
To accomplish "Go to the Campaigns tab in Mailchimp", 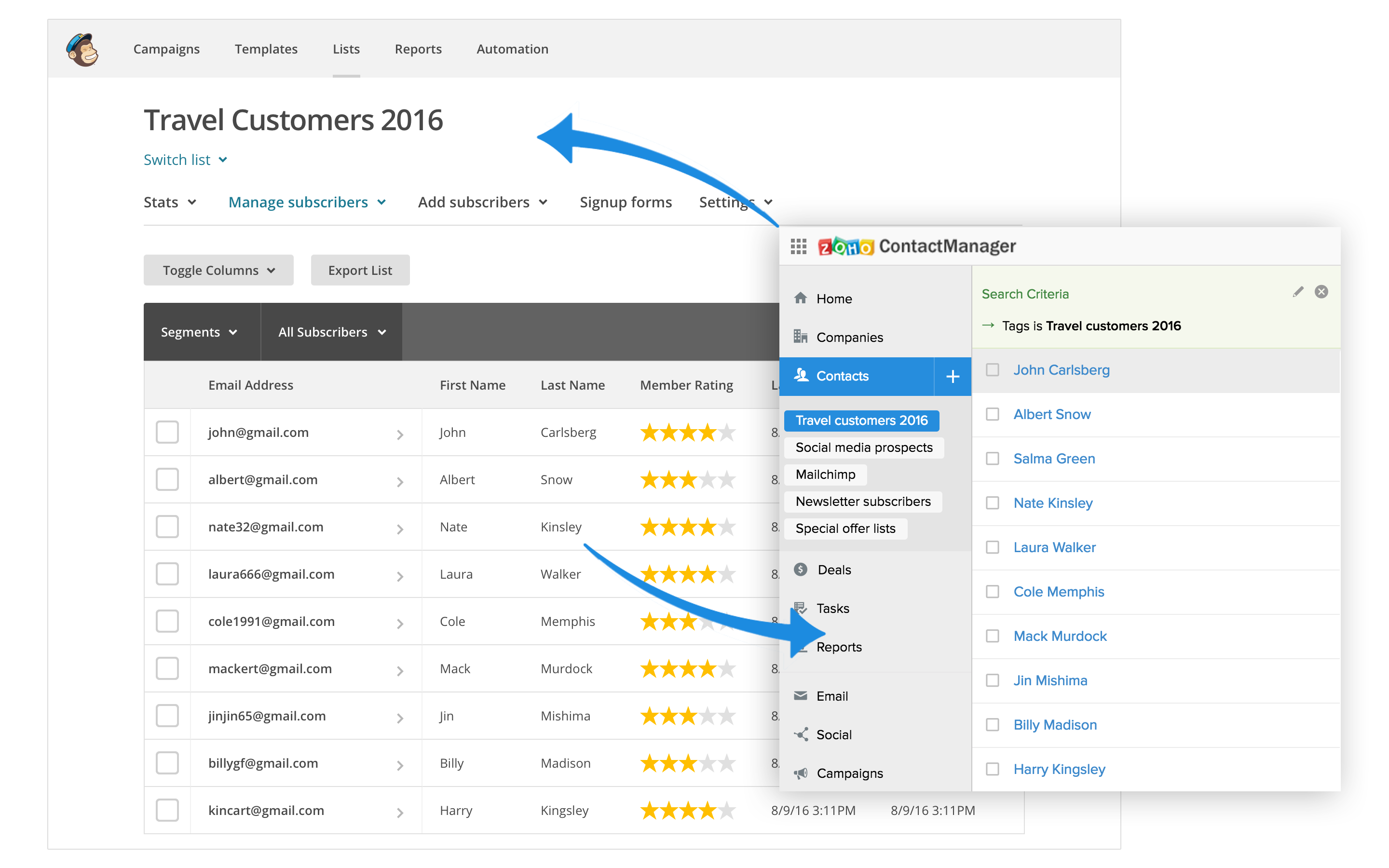I will pyautogui.click(x=166, y=49).
